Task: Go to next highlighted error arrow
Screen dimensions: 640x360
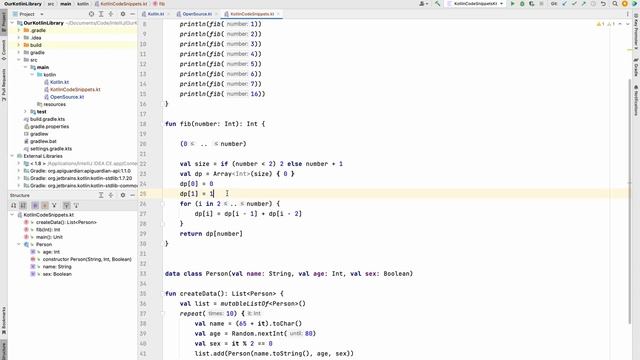Action: click(628, 24)
